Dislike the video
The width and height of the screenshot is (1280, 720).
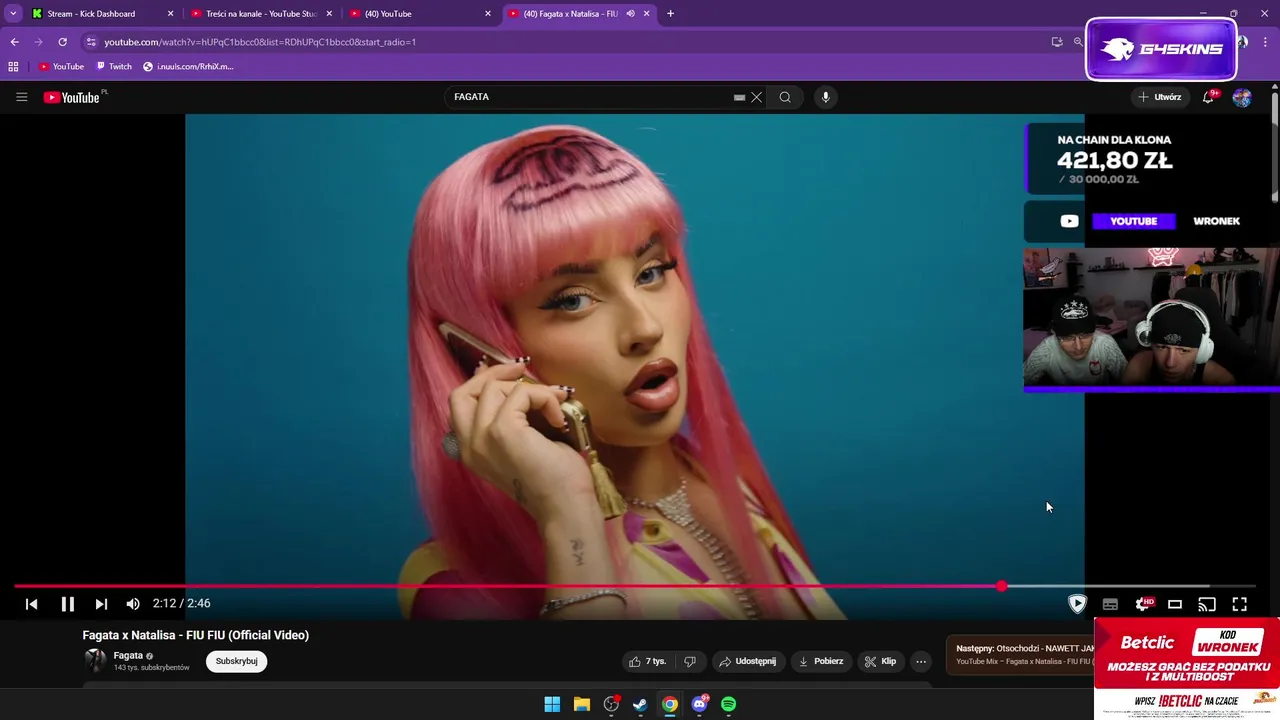[689, 661]
